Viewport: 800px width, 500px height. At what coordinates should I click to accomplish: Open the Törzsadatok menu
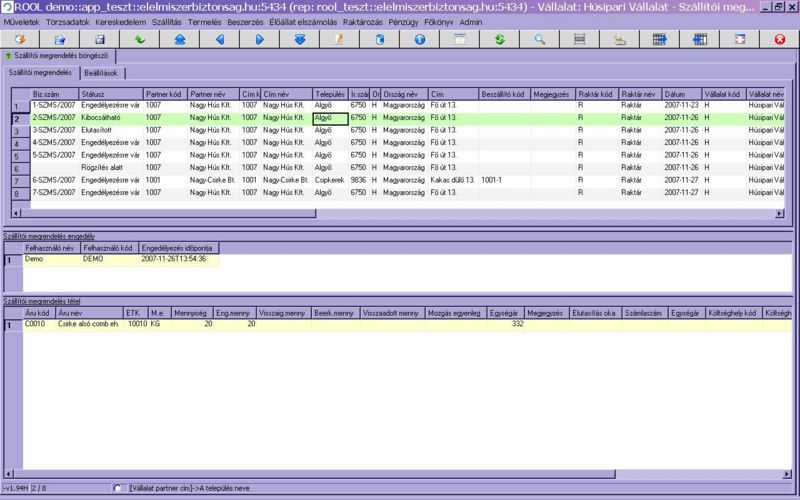[67, 21]
